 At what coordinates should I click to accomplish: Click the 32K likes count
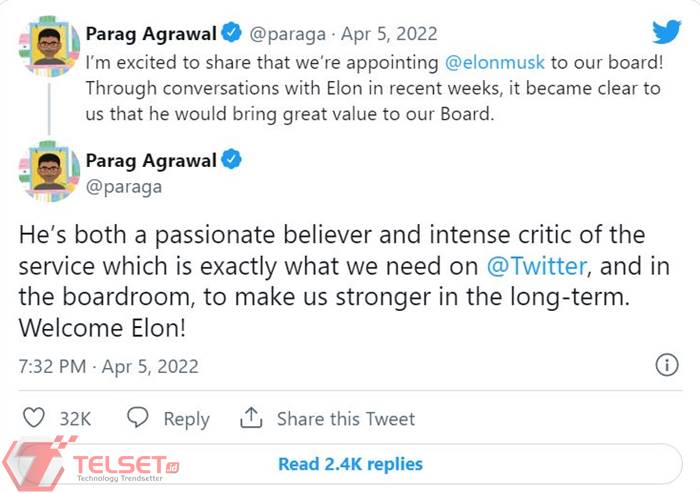pos(75,419)
